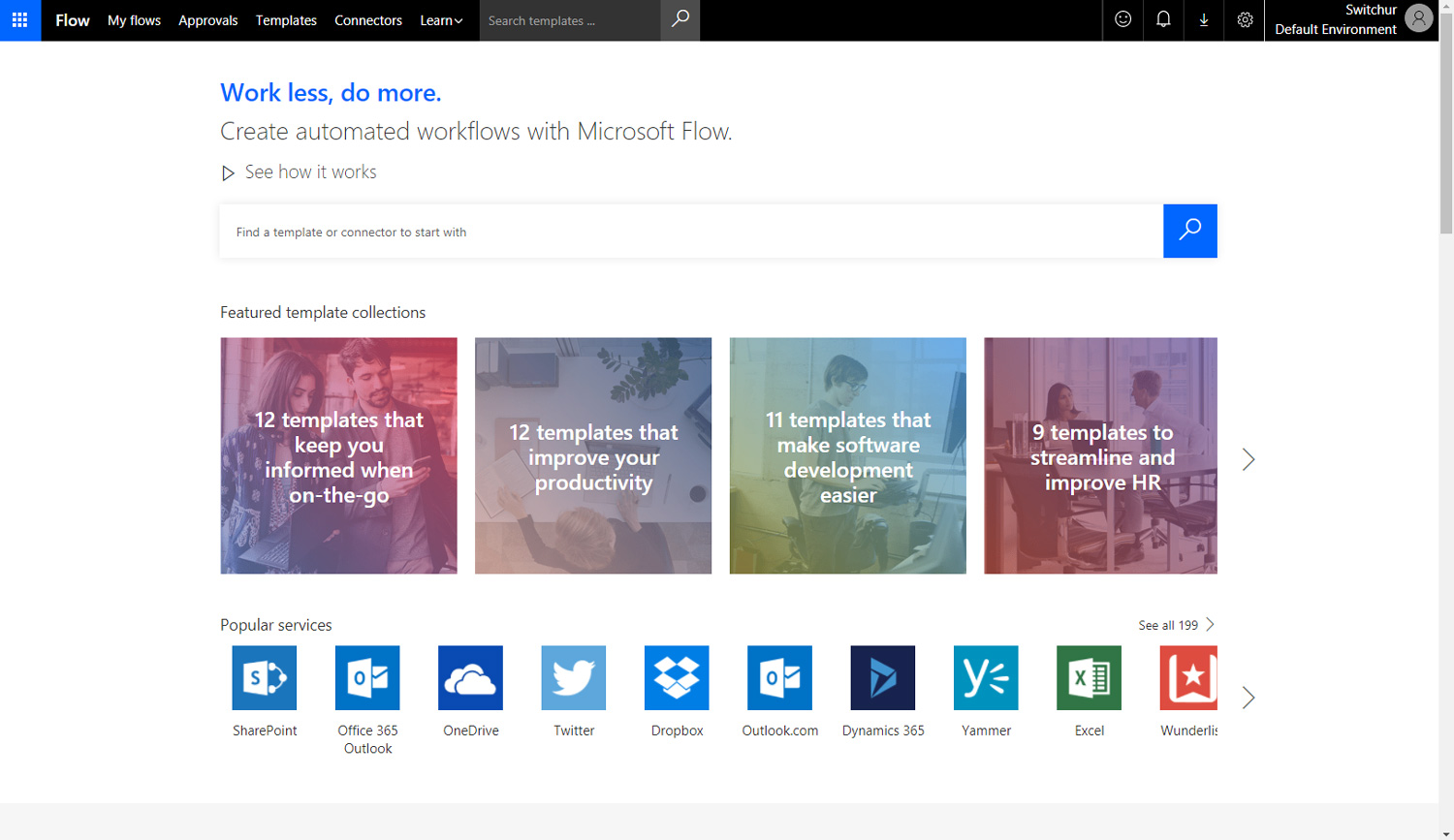This screenshot has height=840, width=1454.
Task: Play the 'See how it works' video
Action: tap(310, 171)
